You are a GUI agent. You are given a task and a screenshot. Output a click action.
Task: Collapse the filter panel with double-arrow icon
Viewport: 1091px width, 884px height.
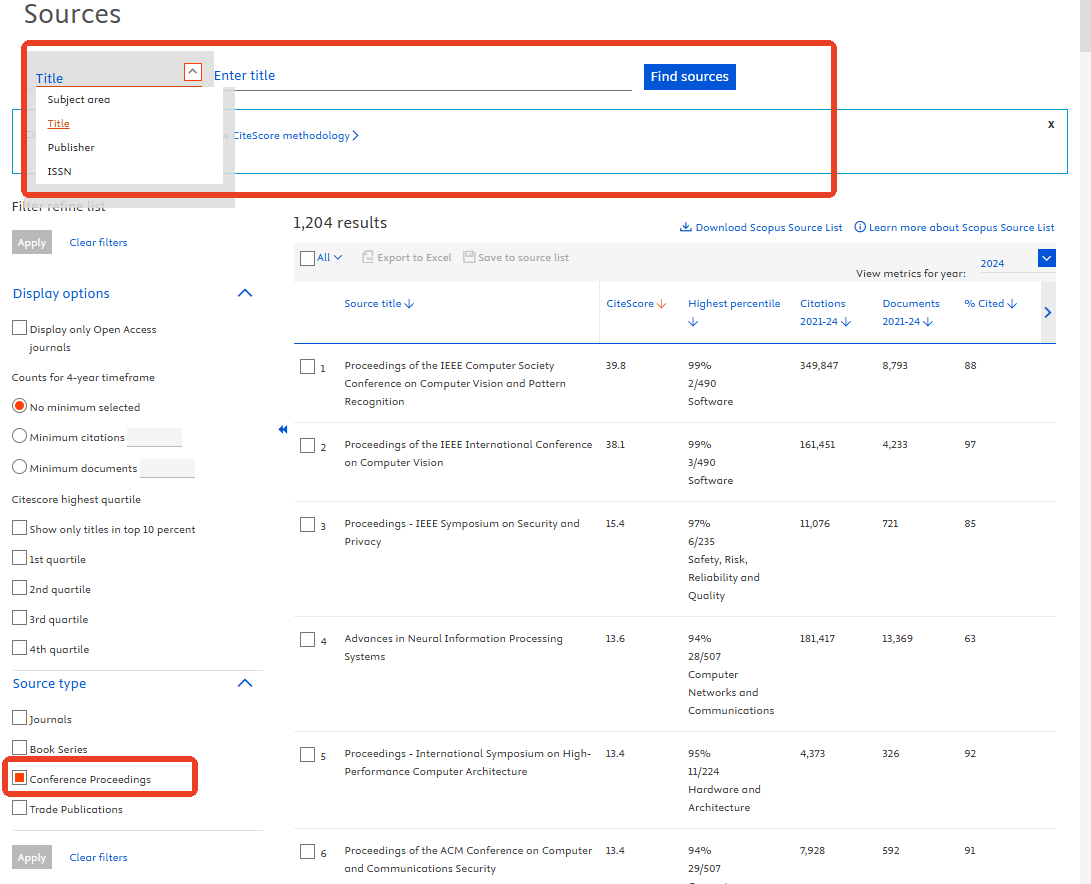coord(282,429)
